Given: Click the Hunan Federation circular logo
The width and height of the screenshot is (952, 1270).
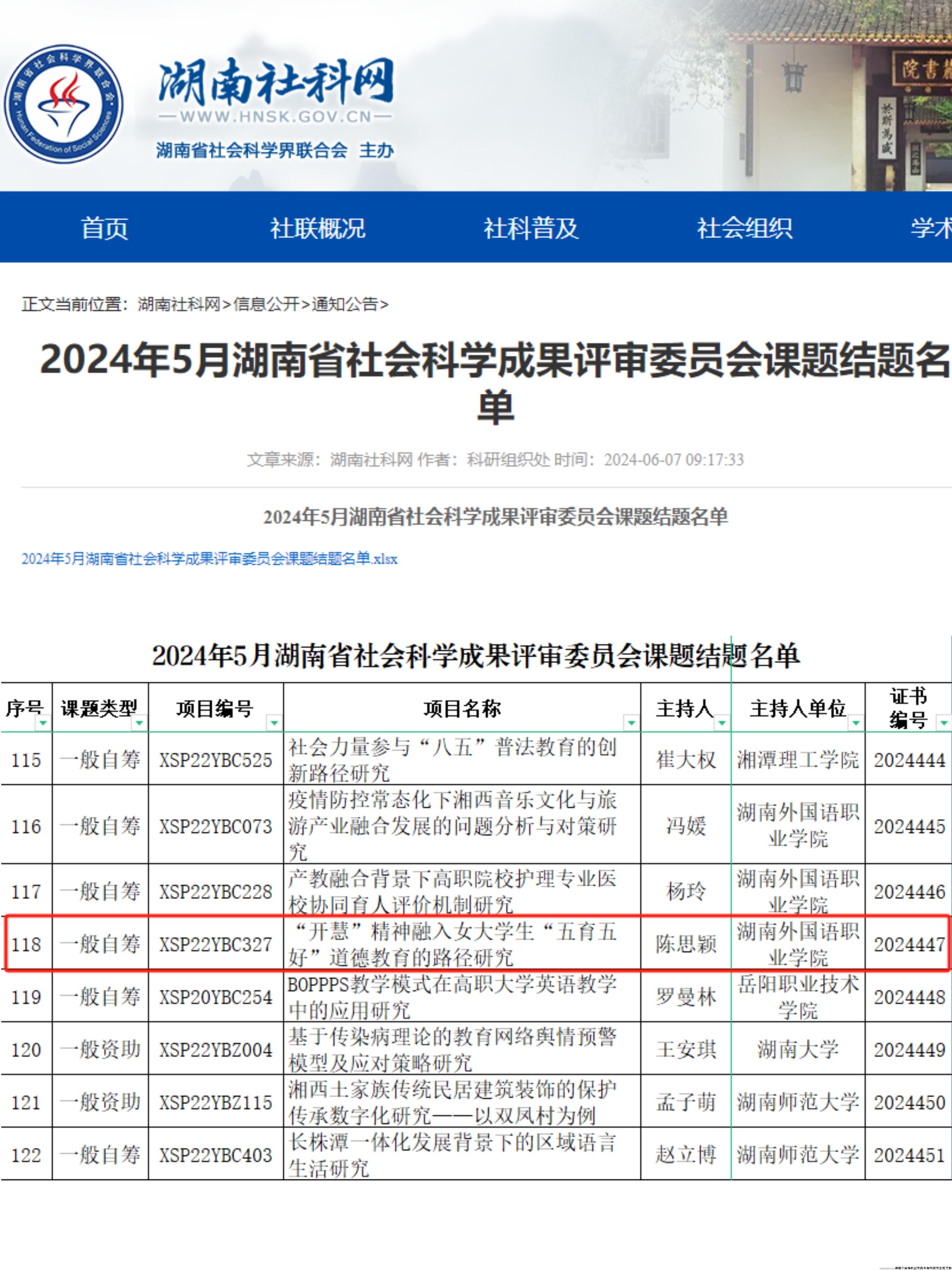Looking at the screenshot, I should pos(64,104).
